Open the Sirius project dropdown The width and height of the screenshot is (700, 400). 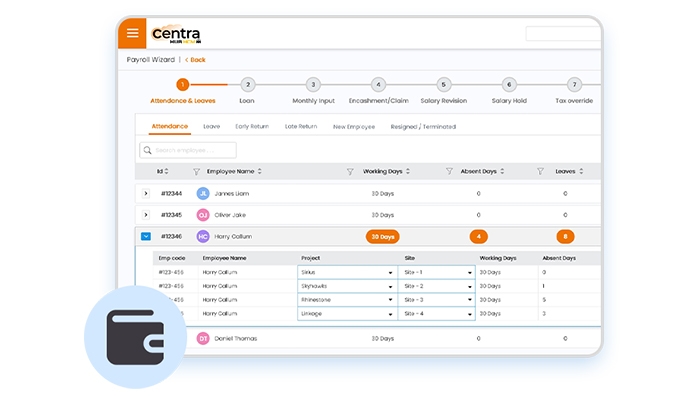click(x=346, y=272)
